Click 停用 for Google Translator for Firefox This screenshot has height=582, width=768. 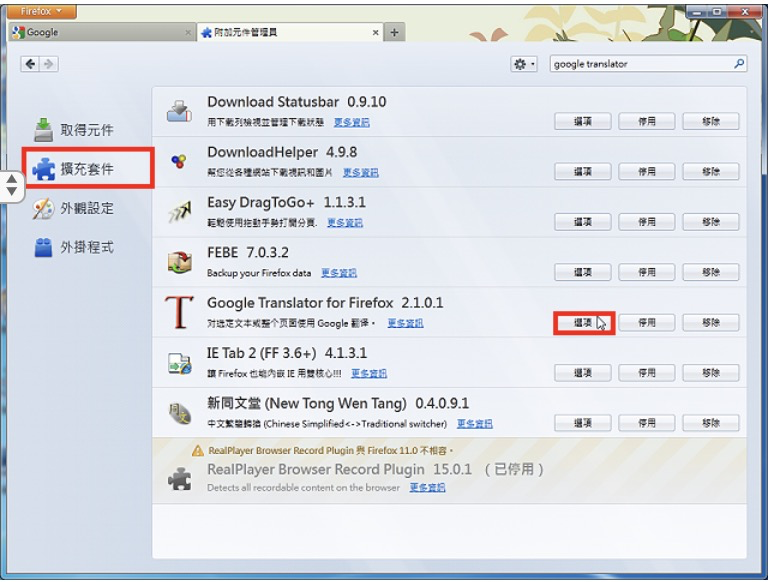coord(647,322)
